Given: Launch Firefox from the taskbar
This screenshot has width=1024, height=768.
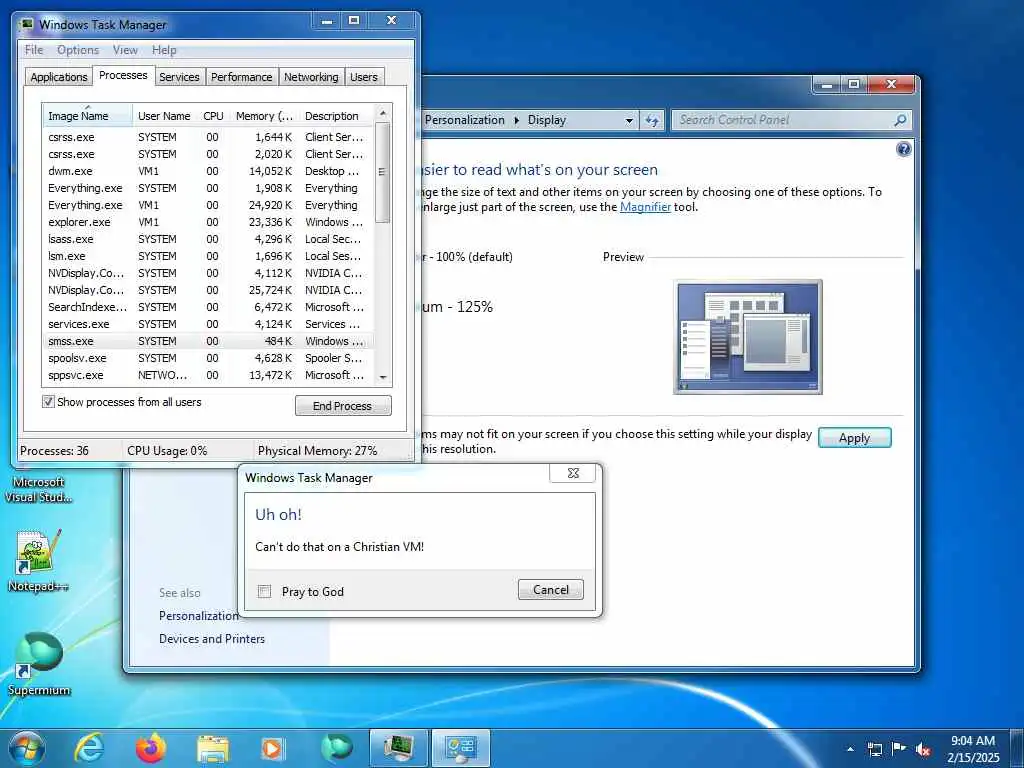Looking at the screenshot, I should 151,748.
